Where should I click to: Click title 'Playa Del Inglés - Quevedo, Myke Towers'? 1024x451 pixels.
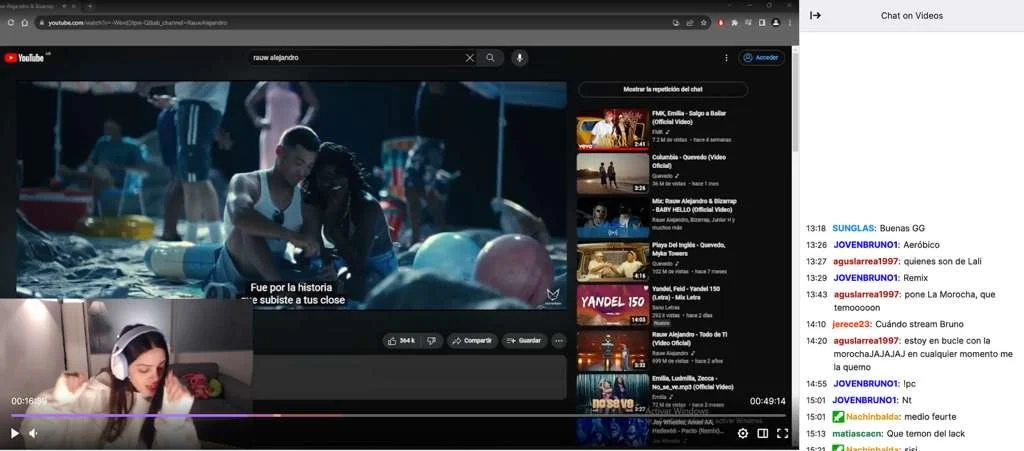[x=689, y=249]
